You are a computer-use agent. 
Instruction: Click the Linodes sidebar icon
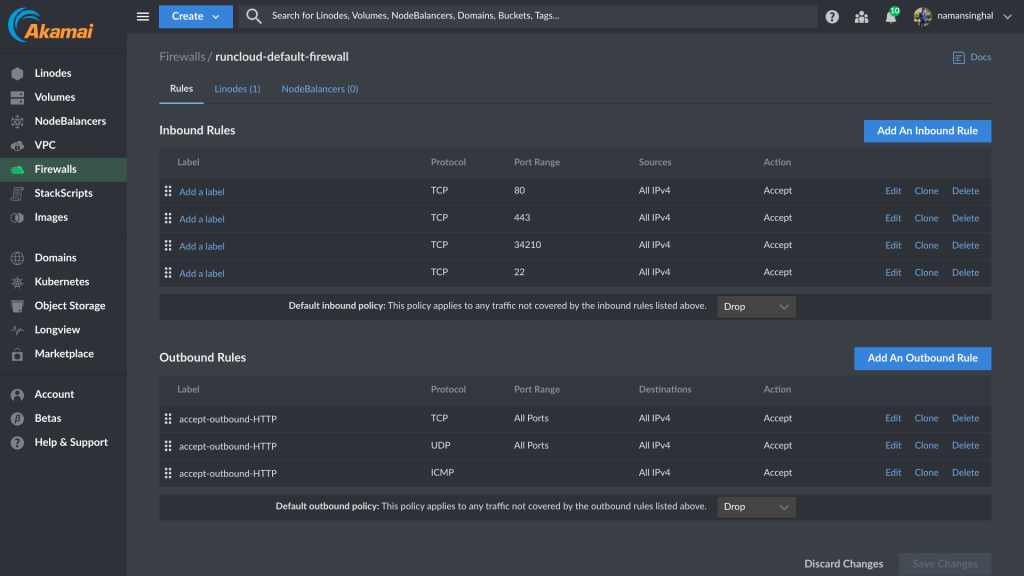18,73
